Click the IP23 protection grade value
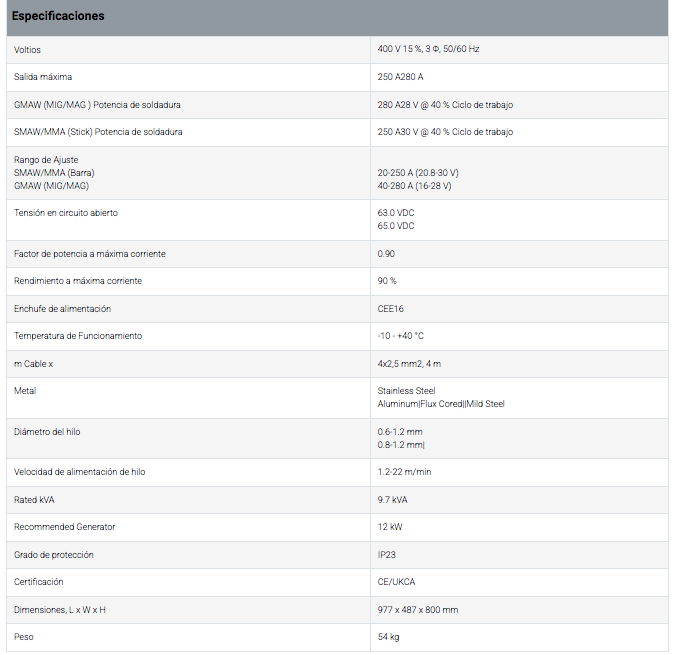675x655 pixels. click(x=387, y=555)
